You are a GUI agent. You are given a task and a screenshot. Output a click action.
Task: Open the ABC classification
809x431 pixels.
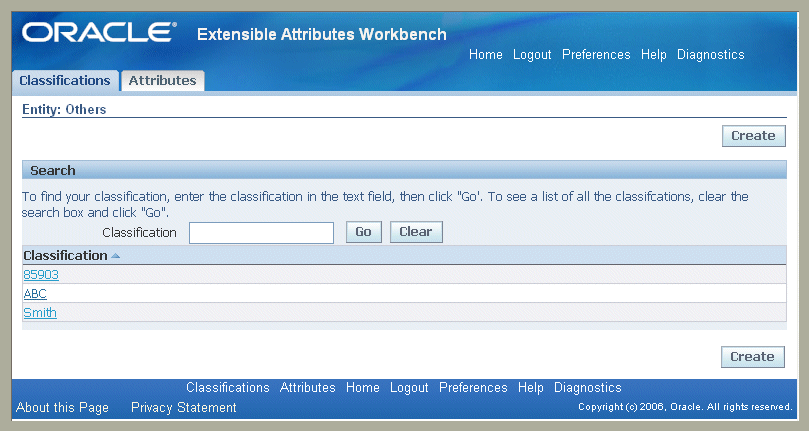(x=35, y=294)
